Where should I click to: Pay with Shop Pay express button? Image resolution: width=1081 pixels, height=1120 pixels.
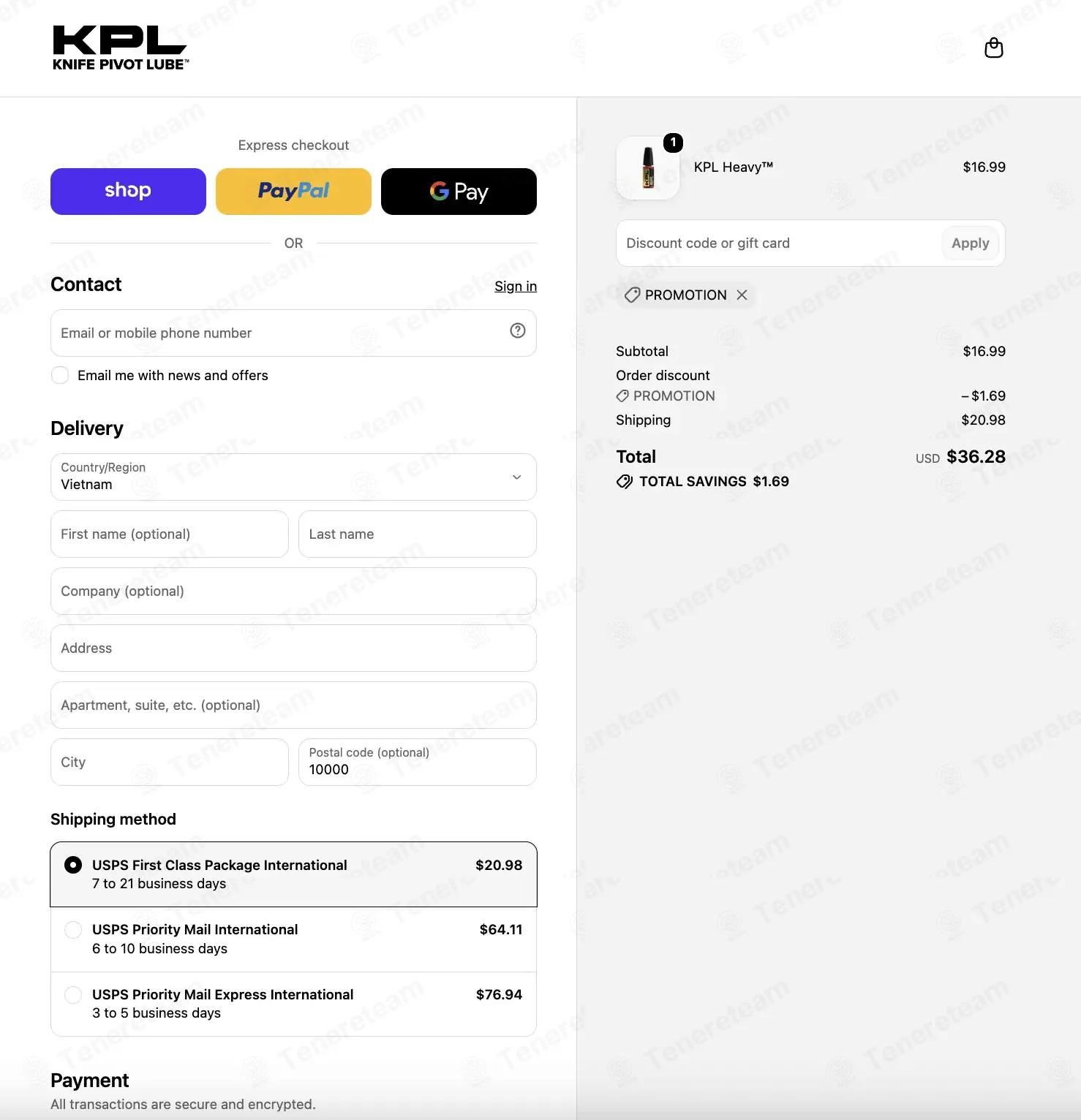tap(128, 192)
